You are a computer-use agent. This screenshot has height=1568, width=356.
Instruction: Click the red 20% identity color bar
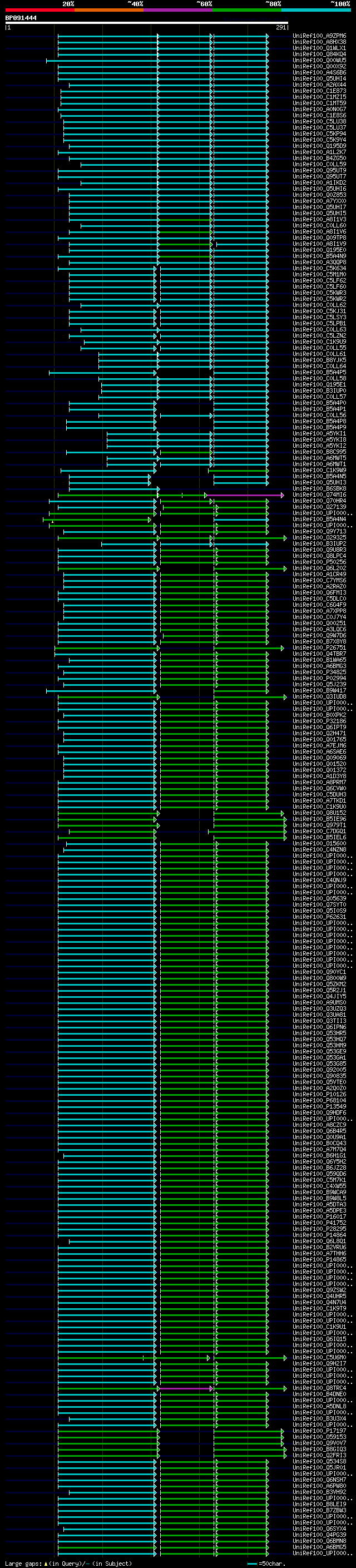pyautogui.click(x=39, y=10)
